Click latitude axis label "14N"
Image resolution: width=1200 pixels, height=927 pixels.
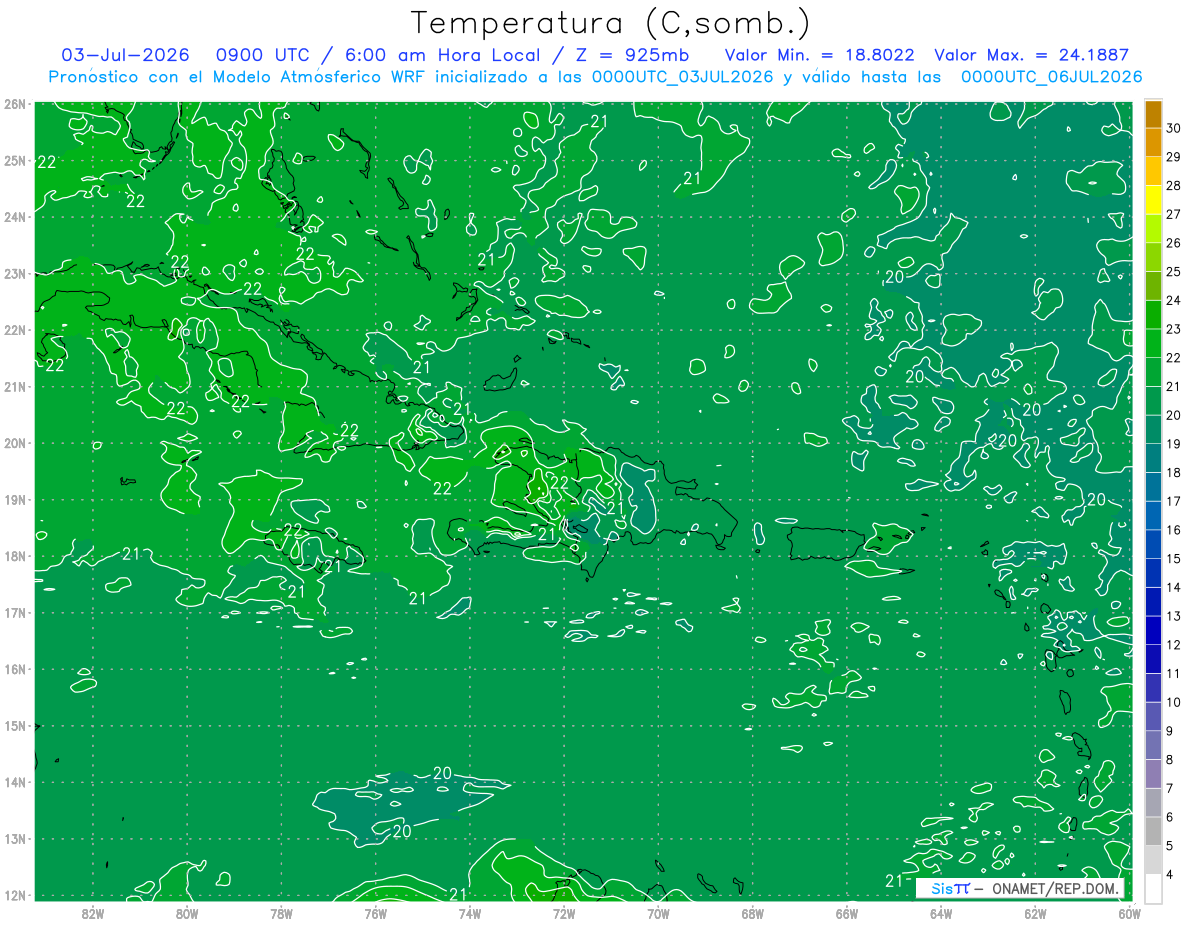coord(15,782)
